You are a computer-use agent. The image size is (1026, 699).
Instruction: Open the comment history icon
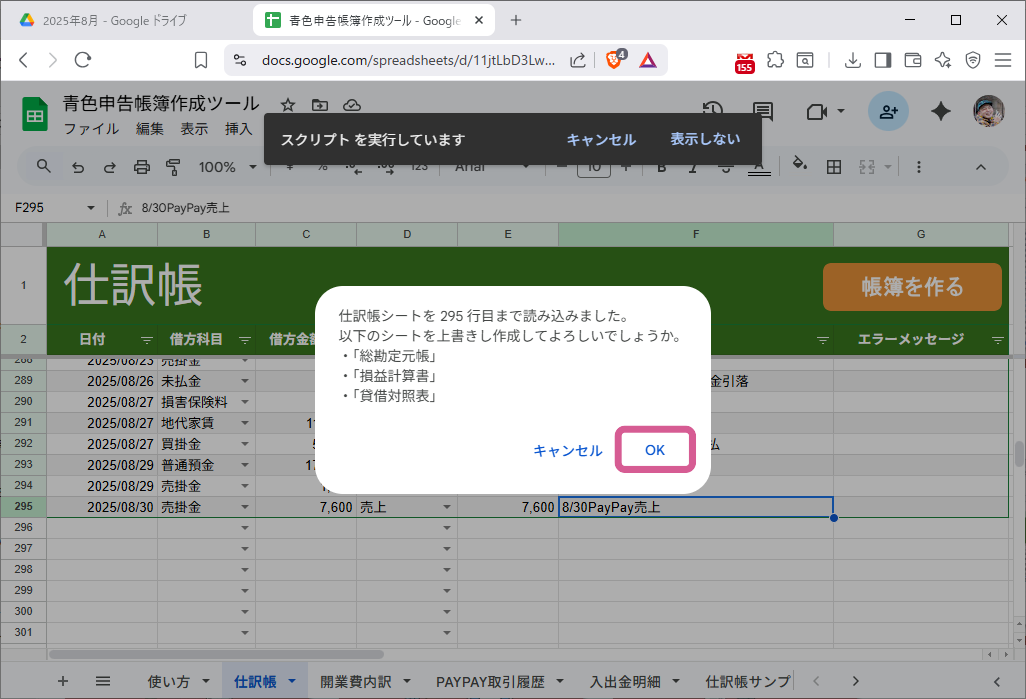click(x=763, y=111)
